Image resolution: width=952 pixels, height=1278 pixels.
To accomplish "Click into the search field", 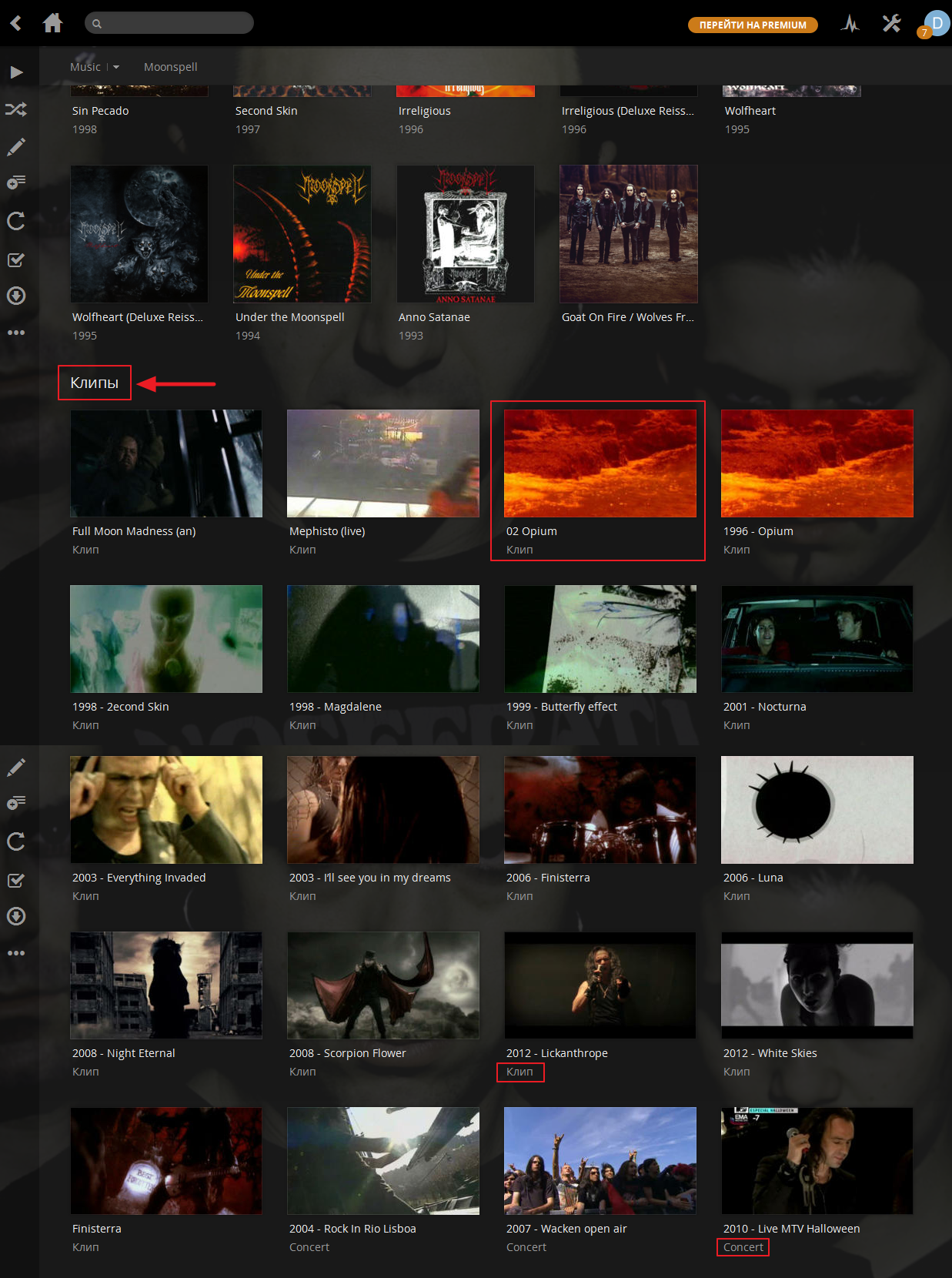I will [169, 23].
